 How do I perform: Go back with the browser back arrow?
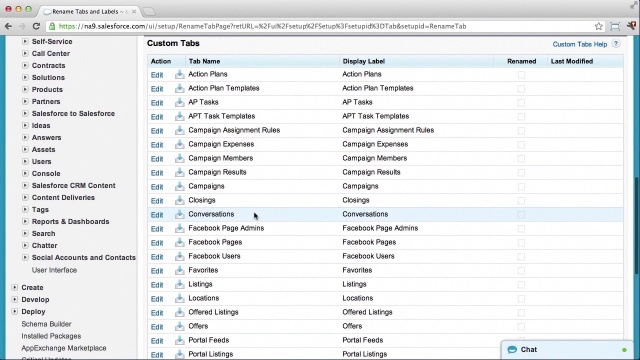(8, 26)
